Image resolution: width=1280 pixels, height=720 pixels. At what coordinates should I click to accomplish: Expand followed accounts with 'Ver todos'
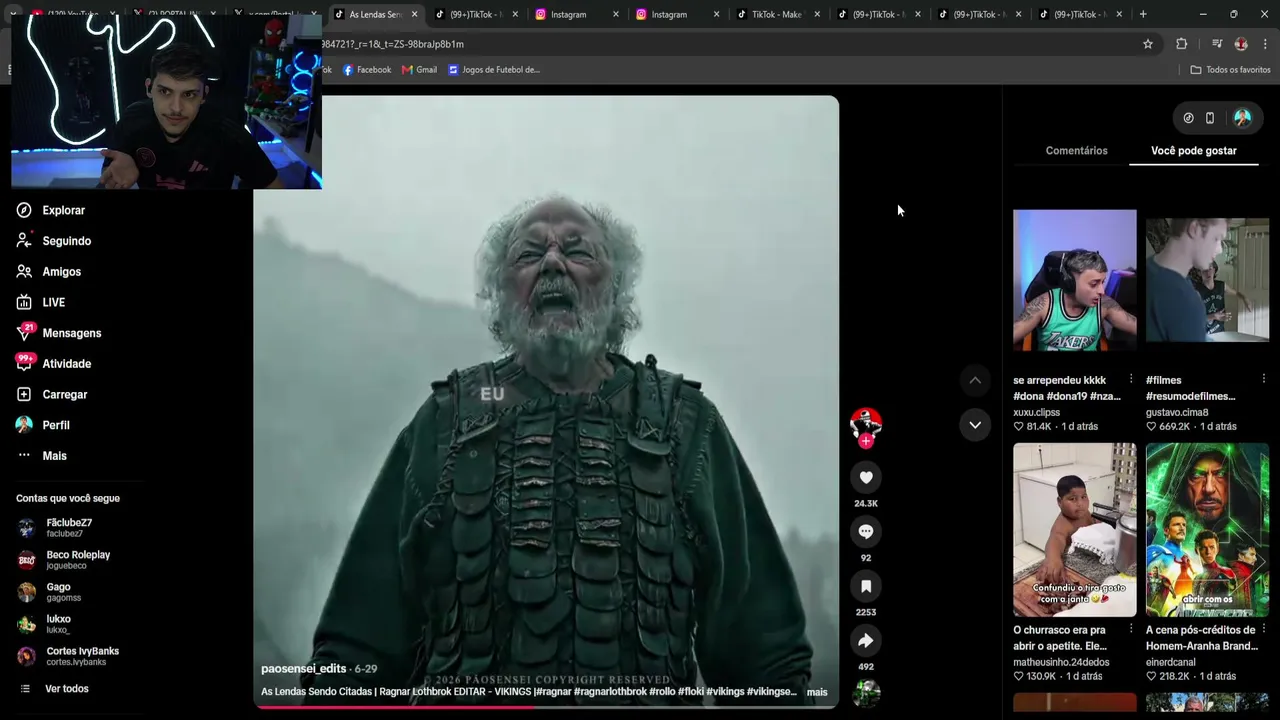pos(67,689)
